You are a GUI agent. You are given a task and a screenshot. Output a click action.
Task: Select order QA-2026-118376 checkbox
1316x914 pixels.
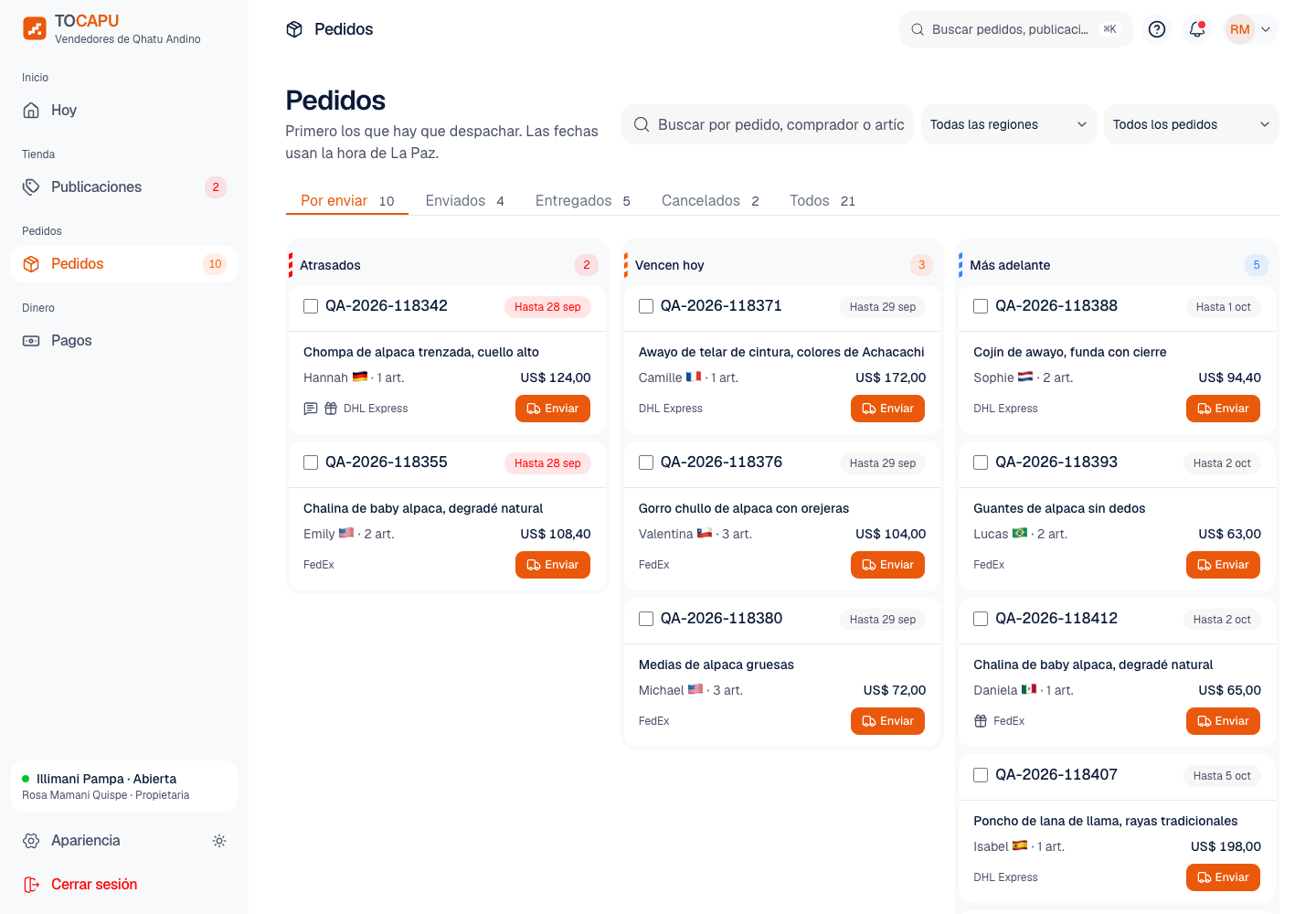646,462
